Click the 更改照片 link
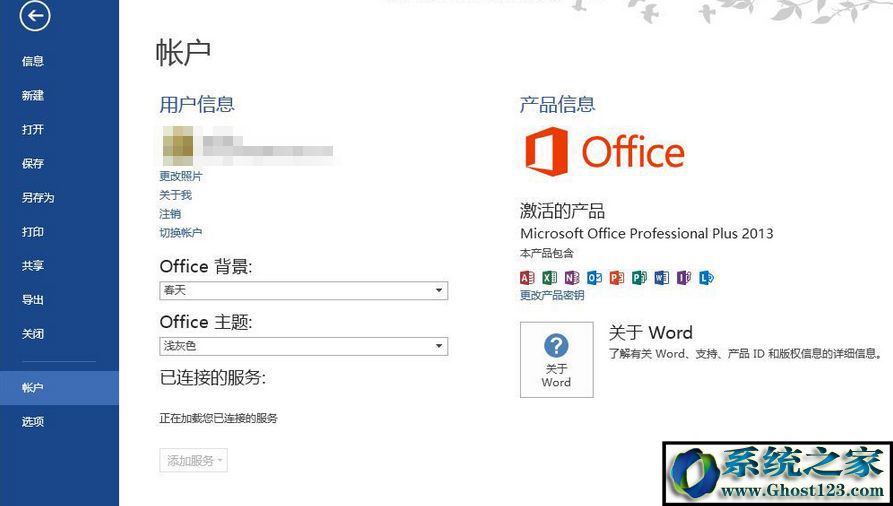The height and width of the screenshot is (506, 893). tap(181, 176)
